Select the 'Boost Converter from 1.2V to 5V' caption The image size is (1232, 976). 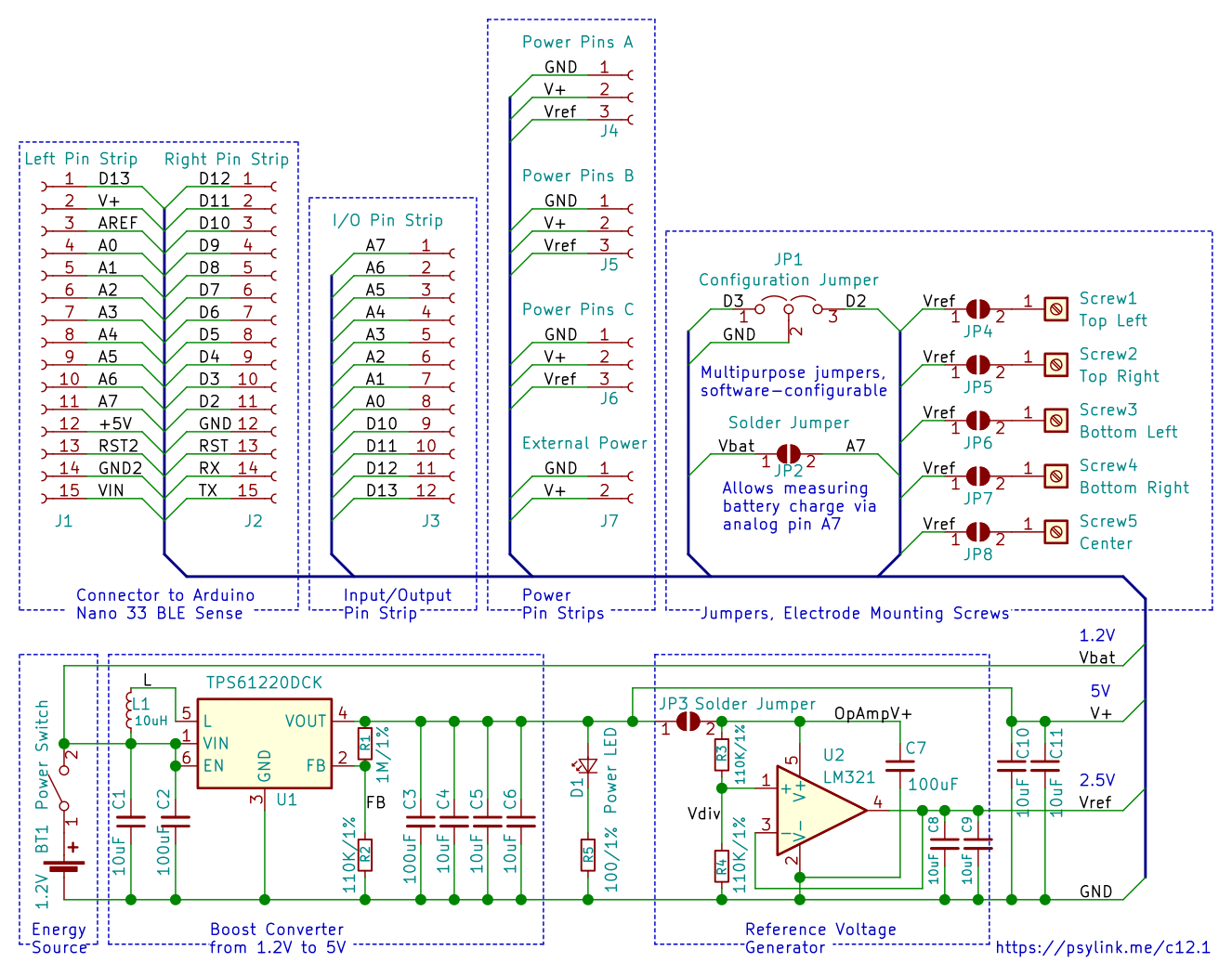tap(277, 938)
